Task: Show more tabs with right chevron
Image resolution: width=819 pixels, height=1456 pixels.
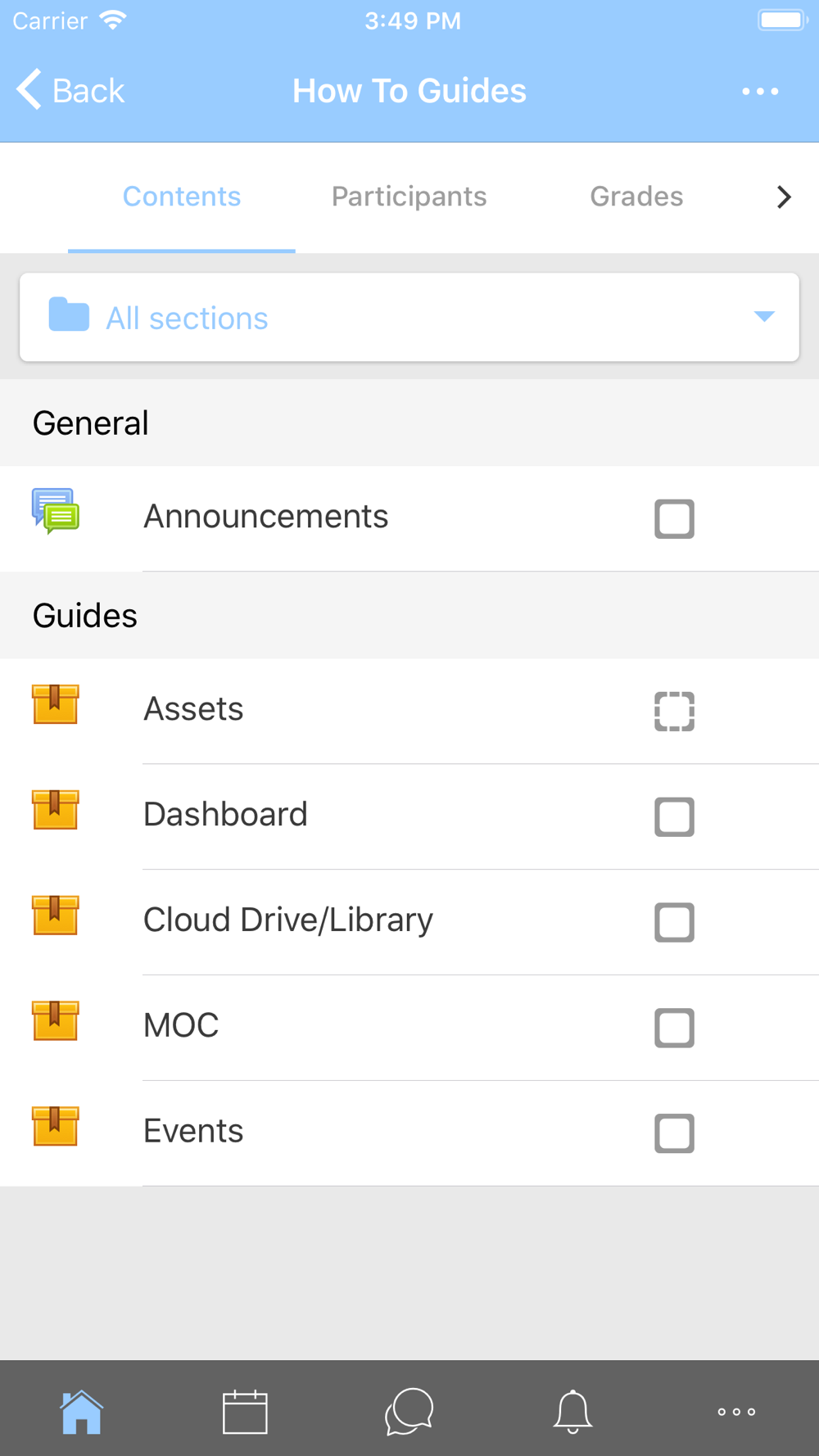Action: coord(784,197)
